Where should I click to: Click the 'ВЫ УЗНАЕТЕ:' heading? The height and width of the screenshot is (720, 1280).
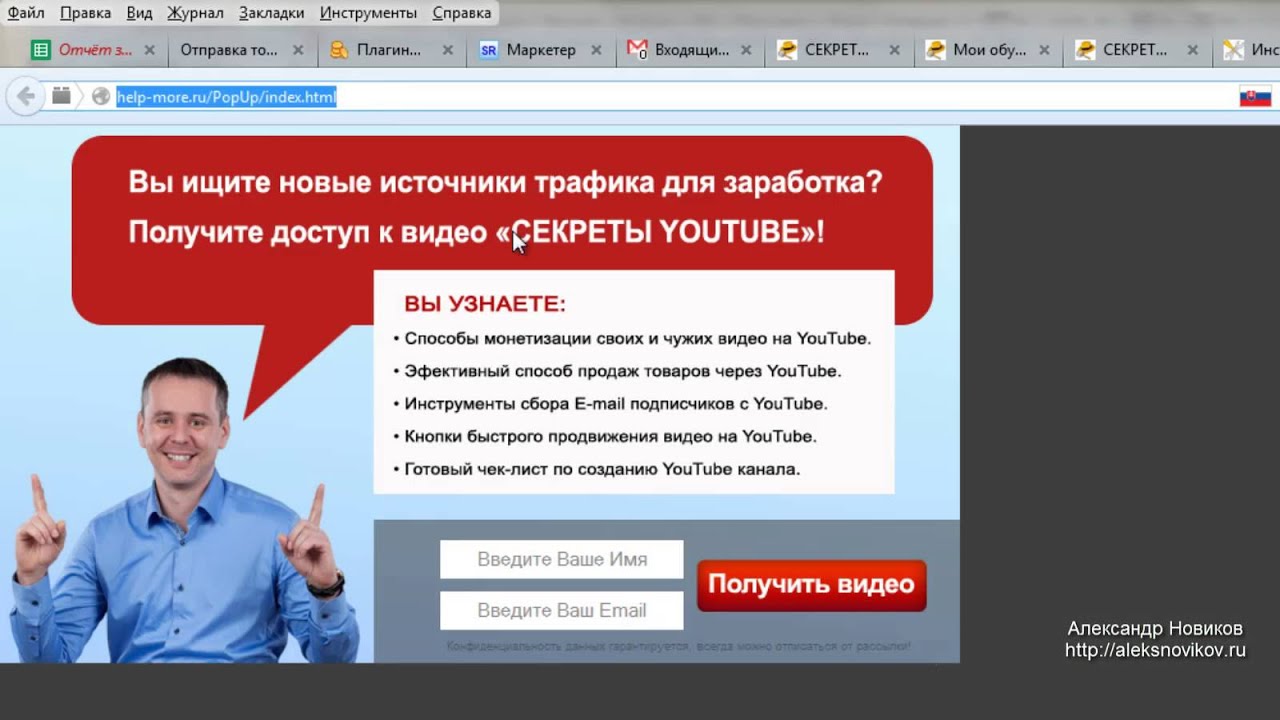pos(485,304)
